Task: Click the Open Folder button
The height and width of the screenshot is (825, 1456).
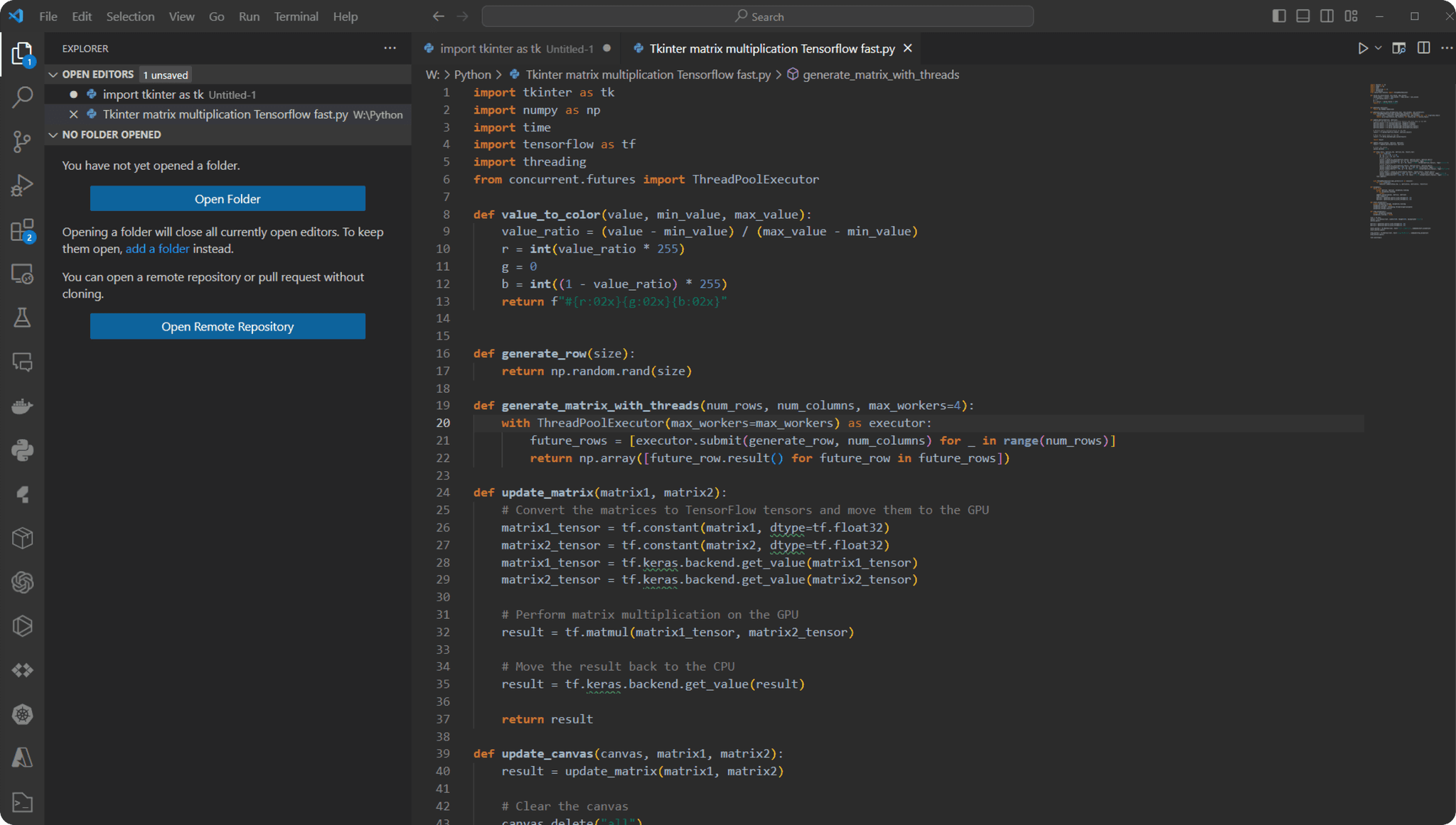Action: [227, 199]
